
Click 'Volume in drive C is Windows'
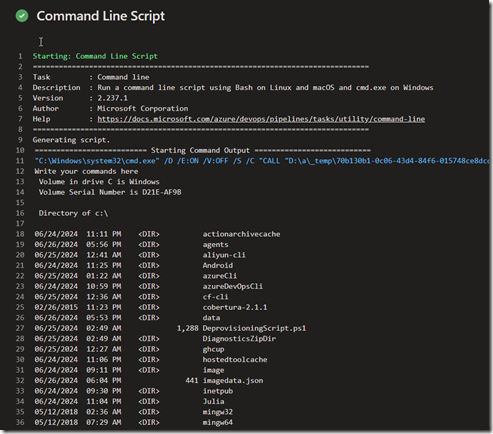[99, 182]
